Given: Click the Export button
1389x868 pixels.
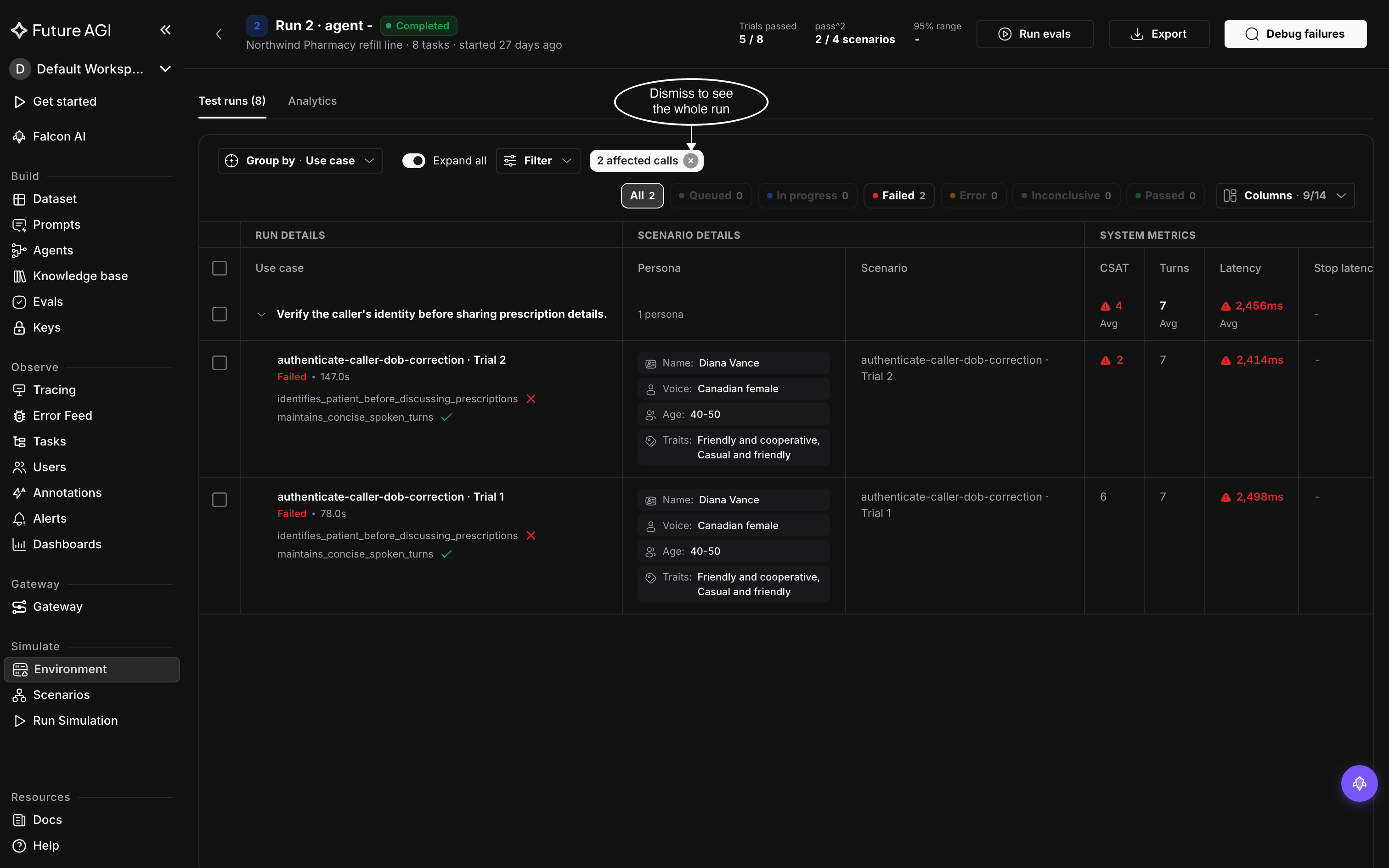Looking at the screenshot, I should coord(1159,34).
